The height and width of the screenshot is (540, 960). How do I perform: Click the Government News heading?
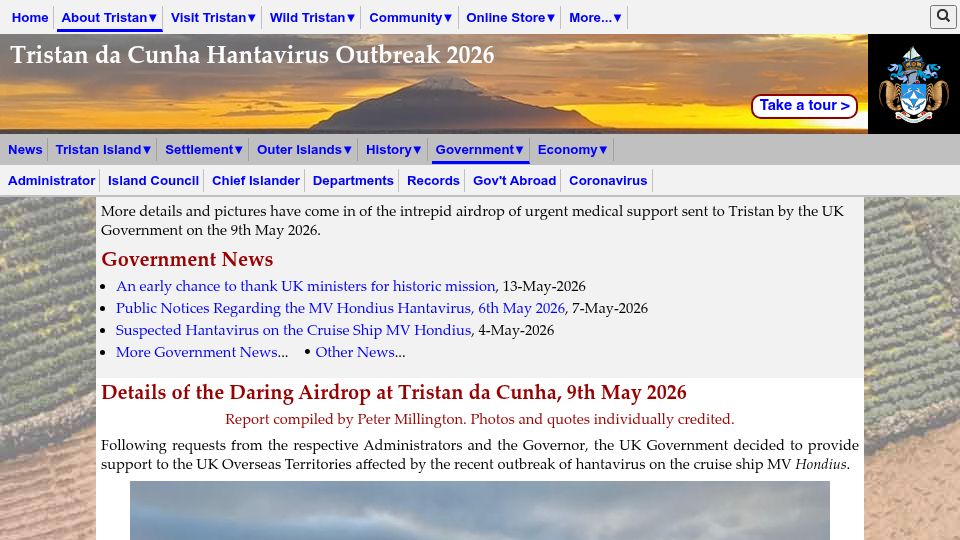click(x=187, y=260)
